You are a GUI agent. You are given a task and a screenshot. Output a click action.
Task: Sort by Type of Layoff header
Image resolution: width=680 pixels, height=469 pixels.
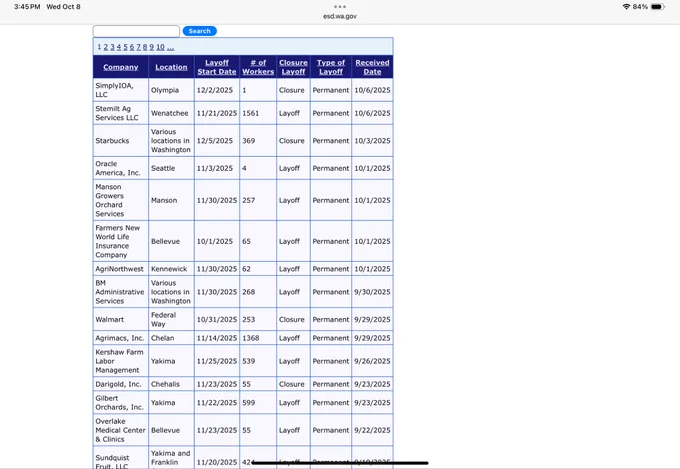pos(331,67)
